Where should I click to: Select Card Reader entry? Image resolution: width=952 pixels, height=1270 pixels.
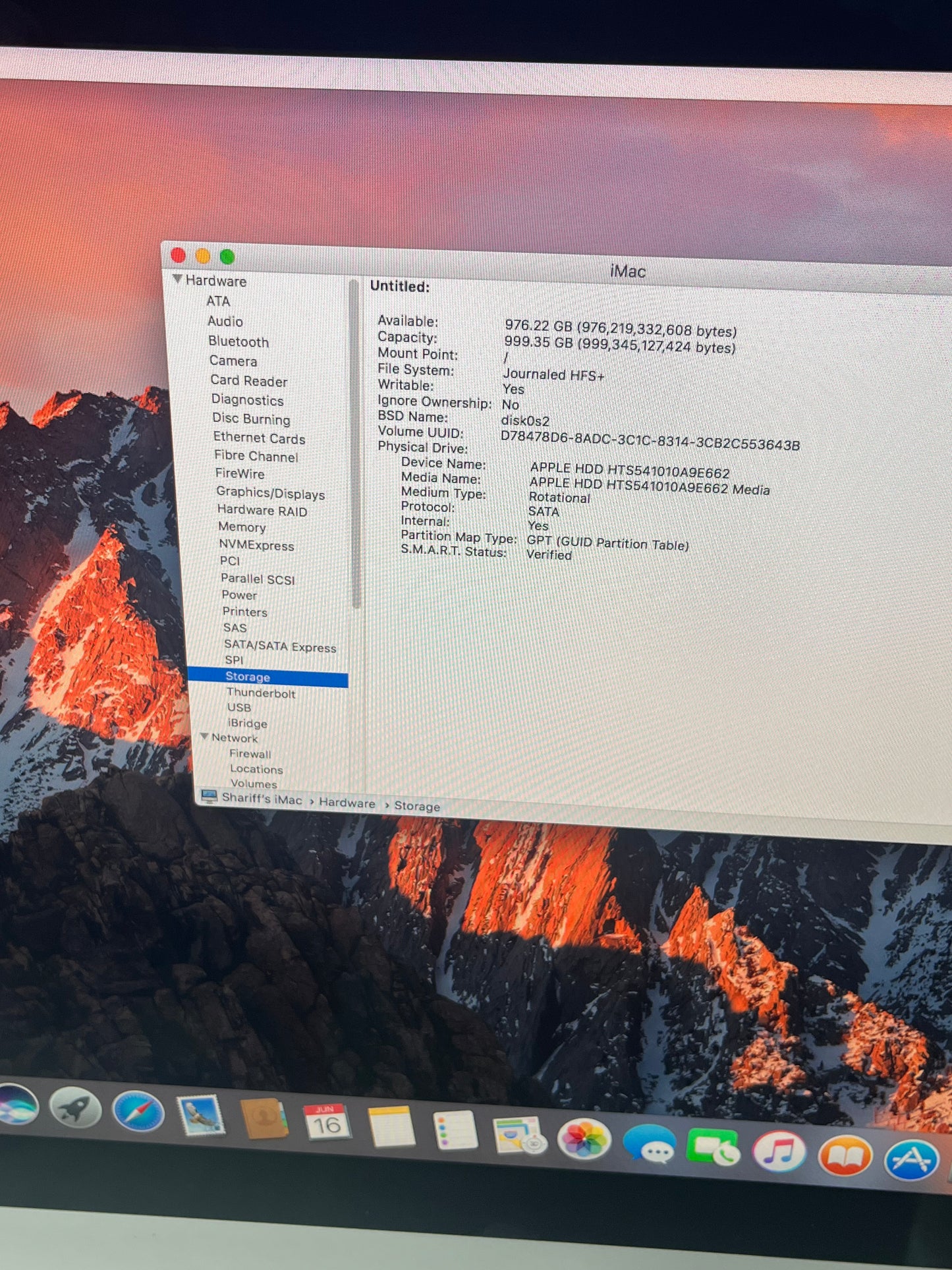249,380
